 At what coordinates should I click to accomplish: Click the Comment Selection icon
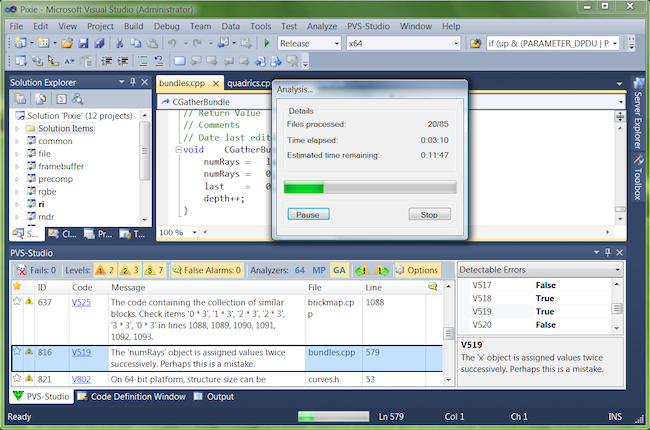click(x=143, y=61)
